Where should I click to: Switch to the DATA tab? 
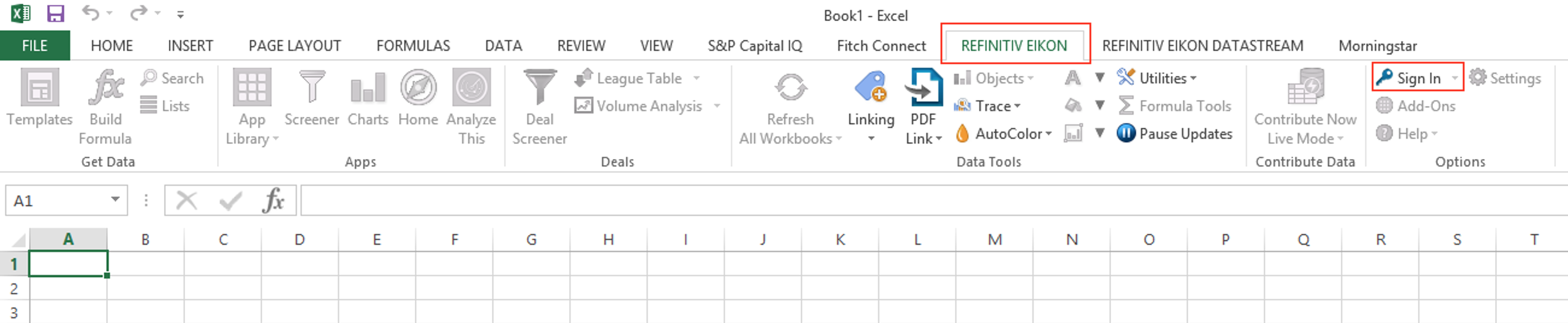tap(504, 46)
